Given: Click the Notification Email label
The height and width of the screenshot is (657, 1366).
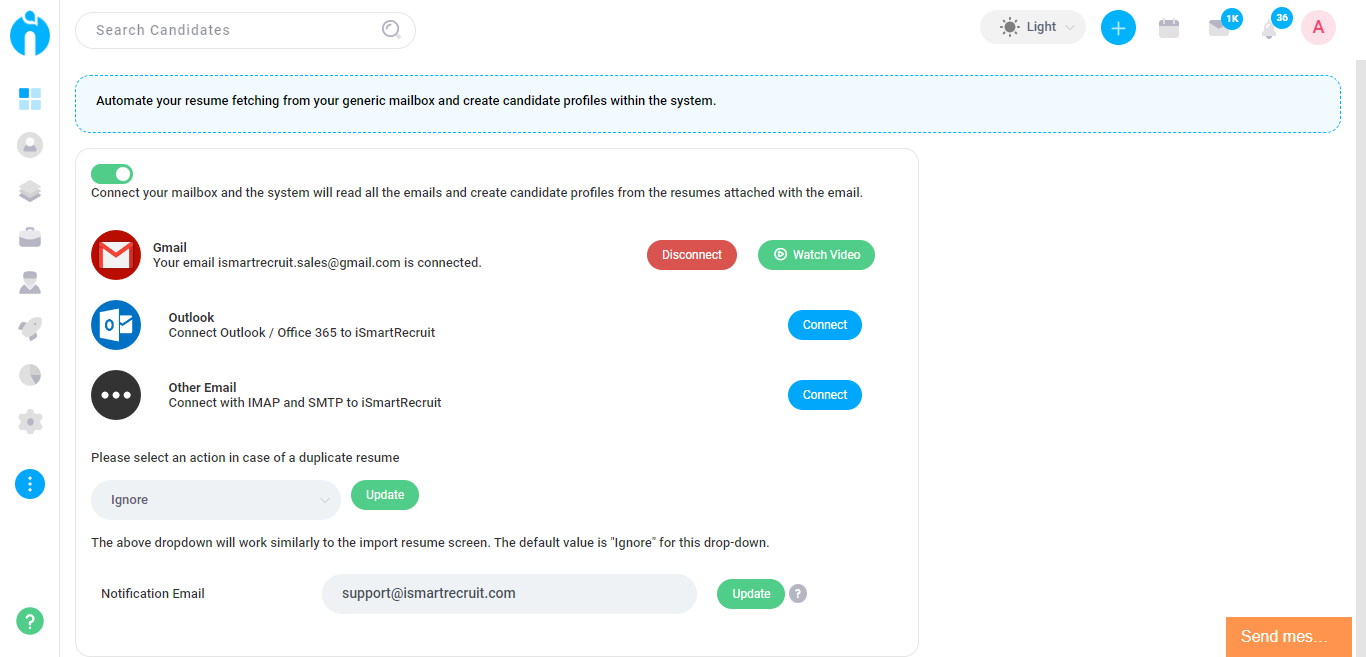Looking at the screenshot, I should tap(153, 594).
